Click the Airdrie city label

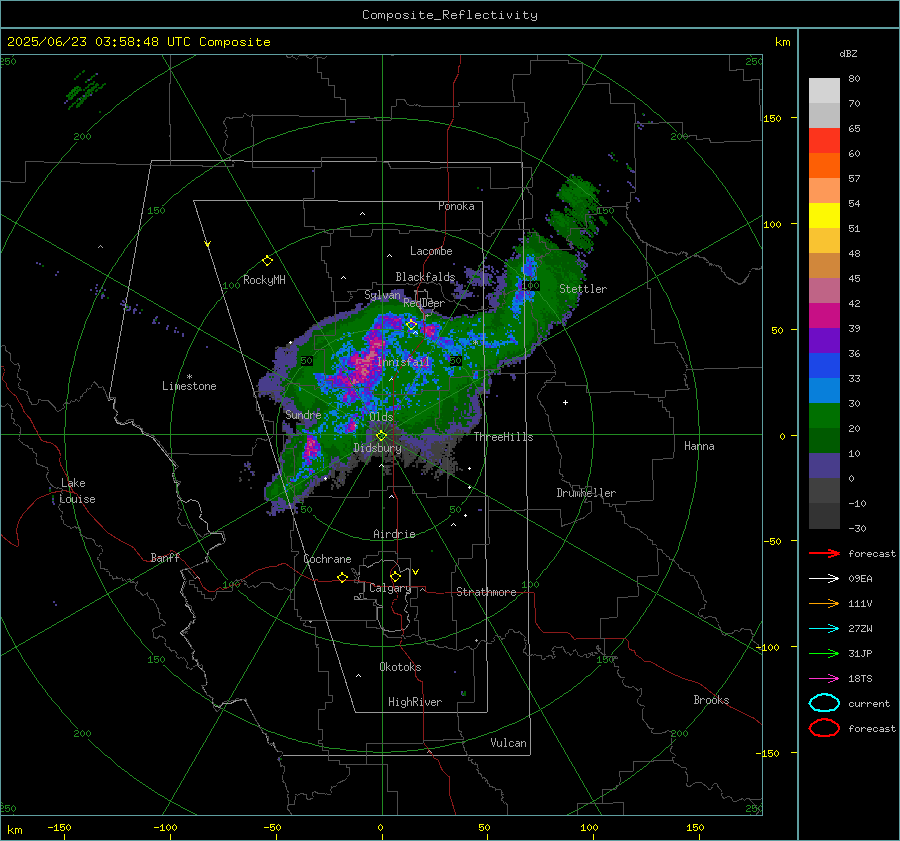click(x=394, y=534)
